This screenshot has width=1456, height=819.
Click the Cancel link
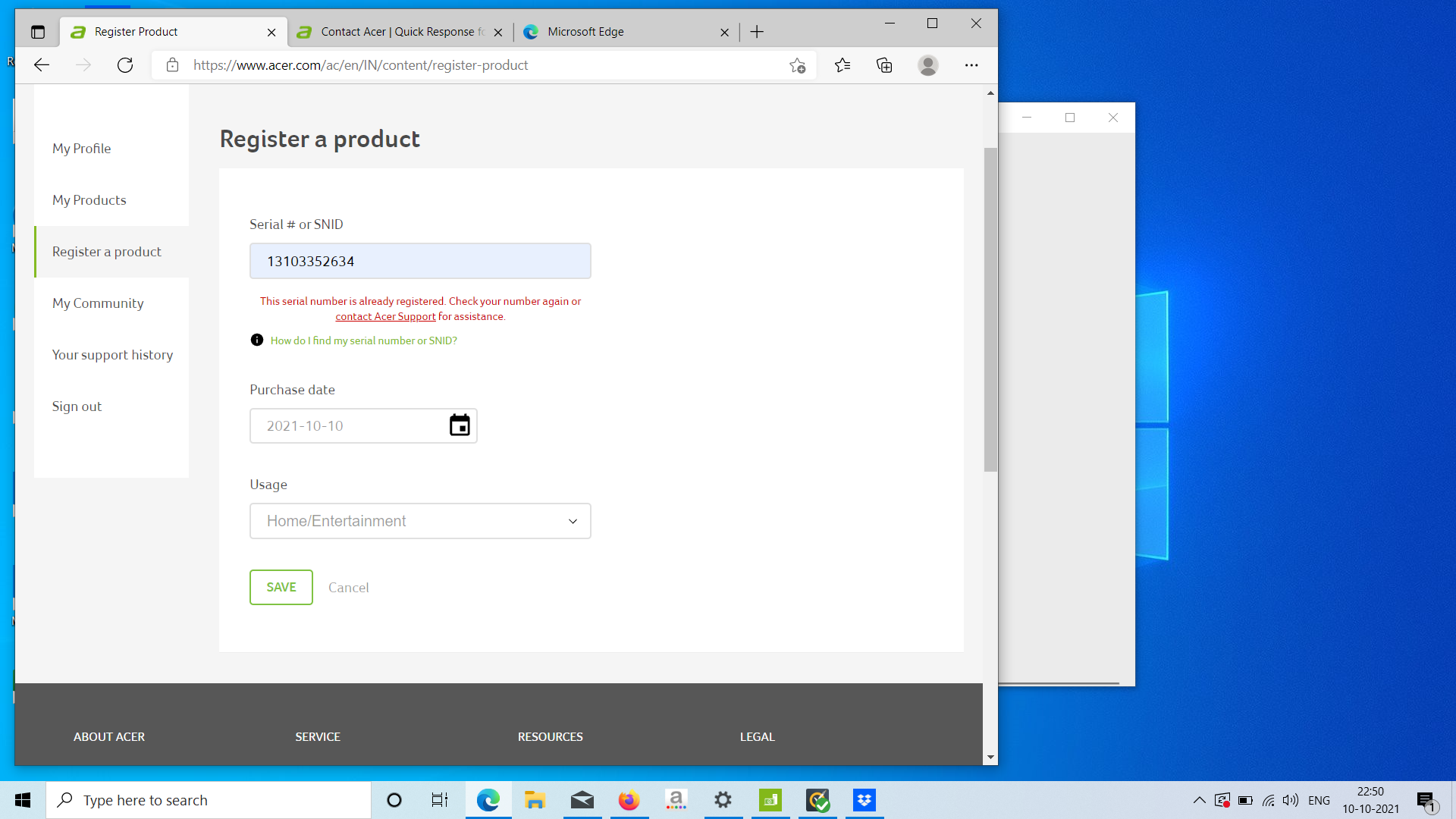[x=349, y=588]
